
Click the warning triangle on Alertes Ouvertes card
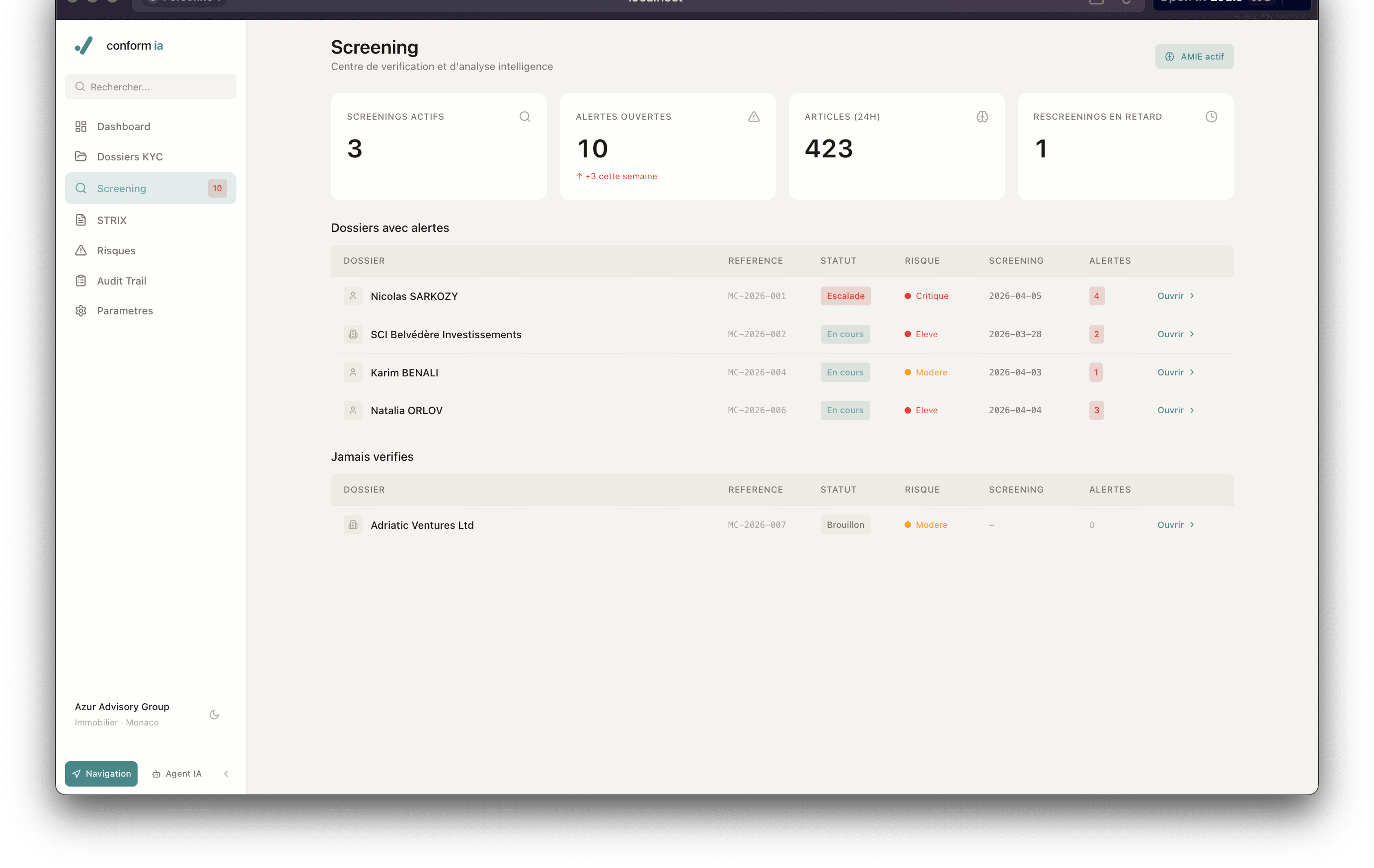753,117
